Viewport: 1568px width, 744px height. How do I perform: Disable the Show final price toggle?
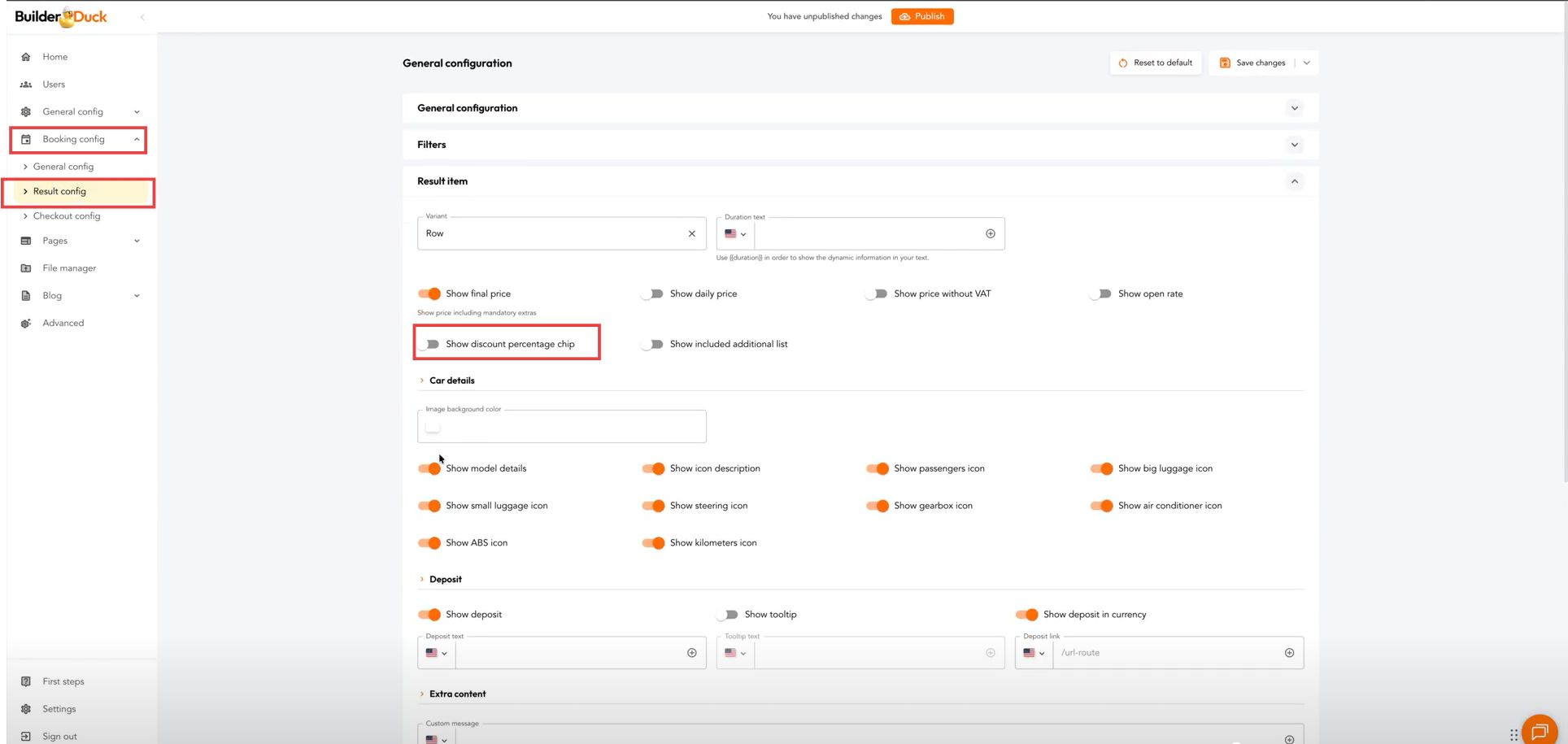[x=429, y=294]
